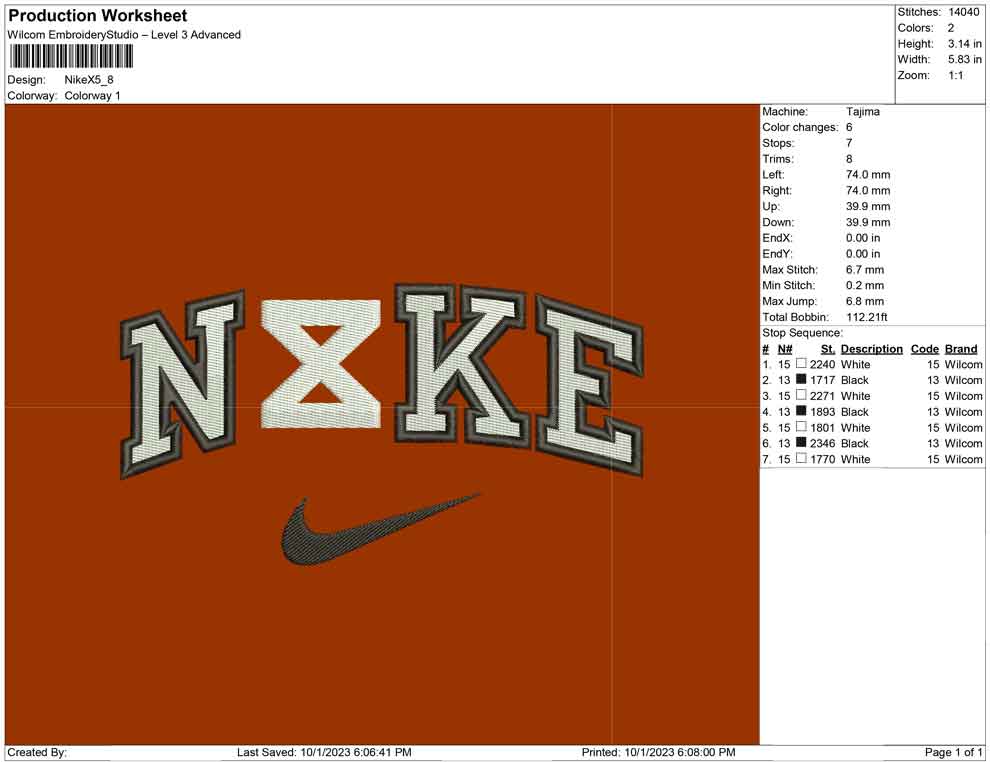Click the white swatch in stop row 3

[801, 395]
